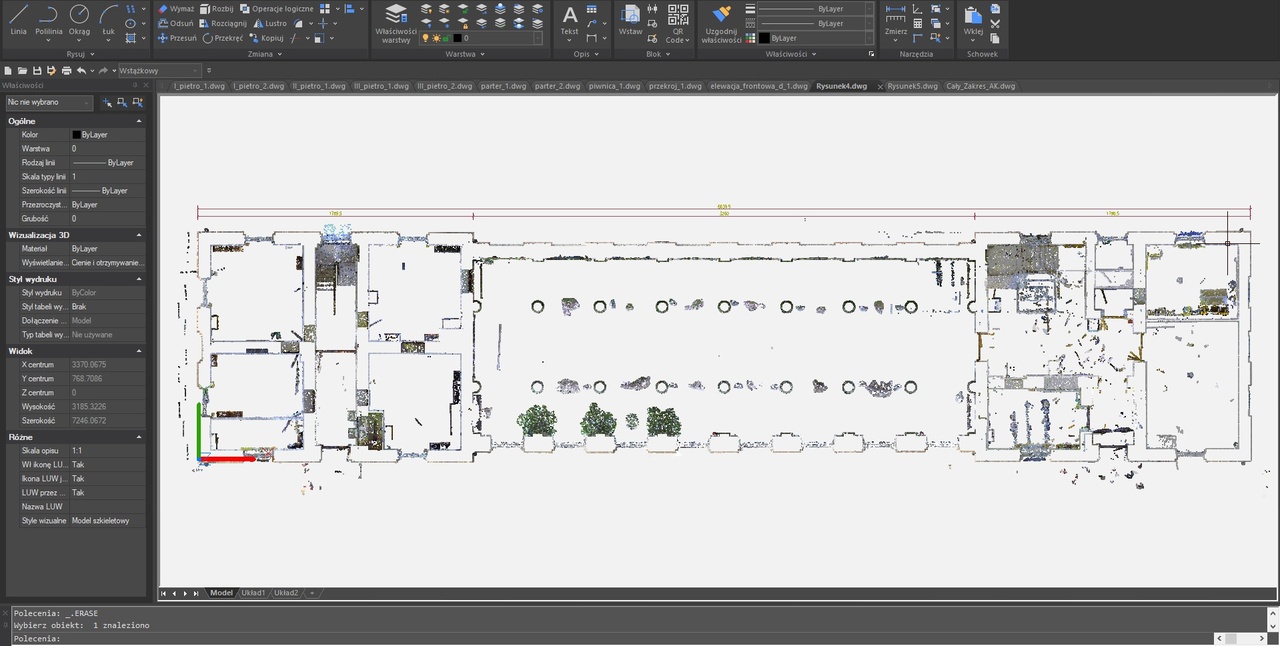The width and height of the screenshot is (1280, 646).
Task: Switch to the Układ1 layout tab
Action: point(253,593)
